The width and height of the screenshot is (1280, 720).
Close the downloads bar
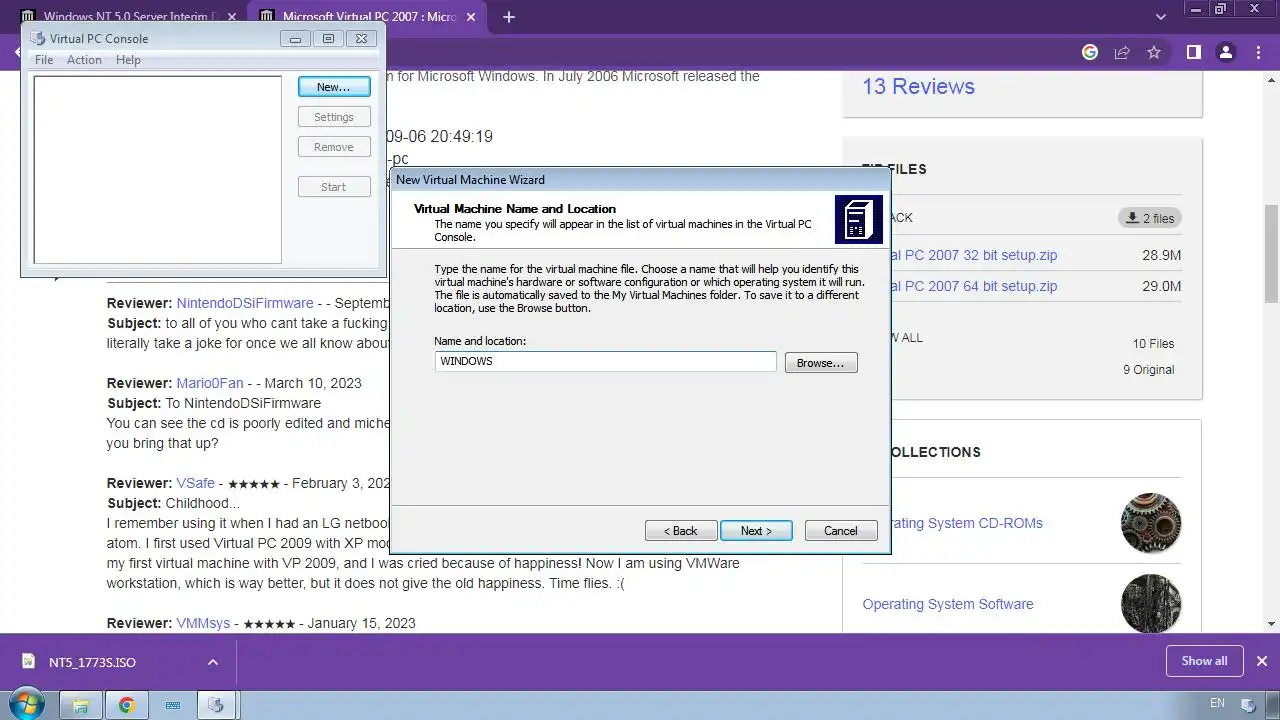click(1262, 661)
